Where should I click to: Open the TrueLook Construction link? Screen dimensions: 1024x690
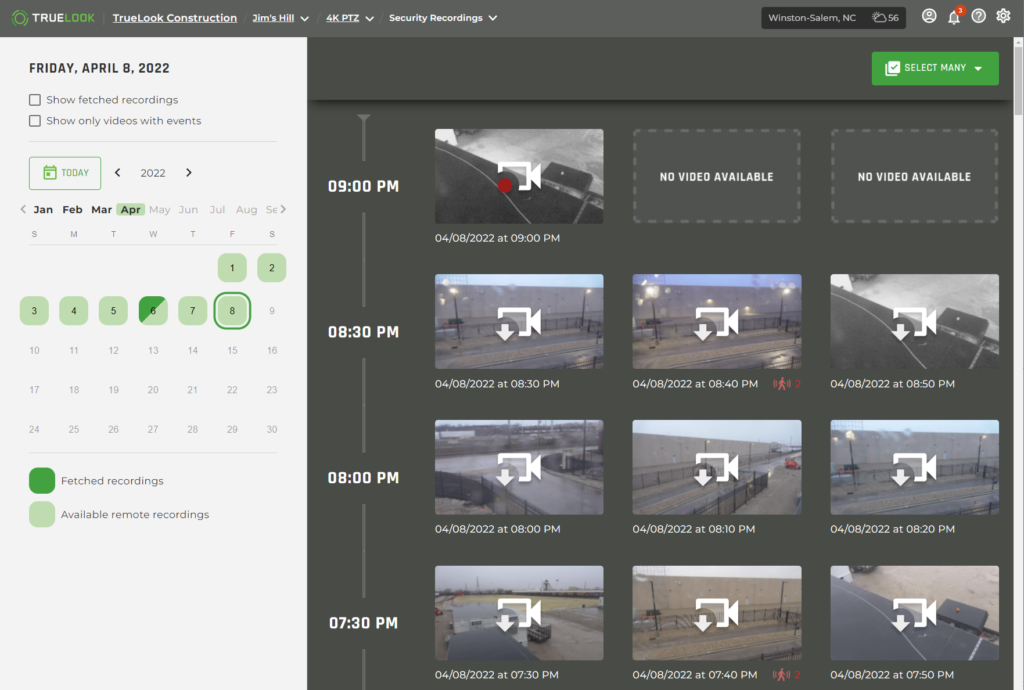click(x=174, y=18)
